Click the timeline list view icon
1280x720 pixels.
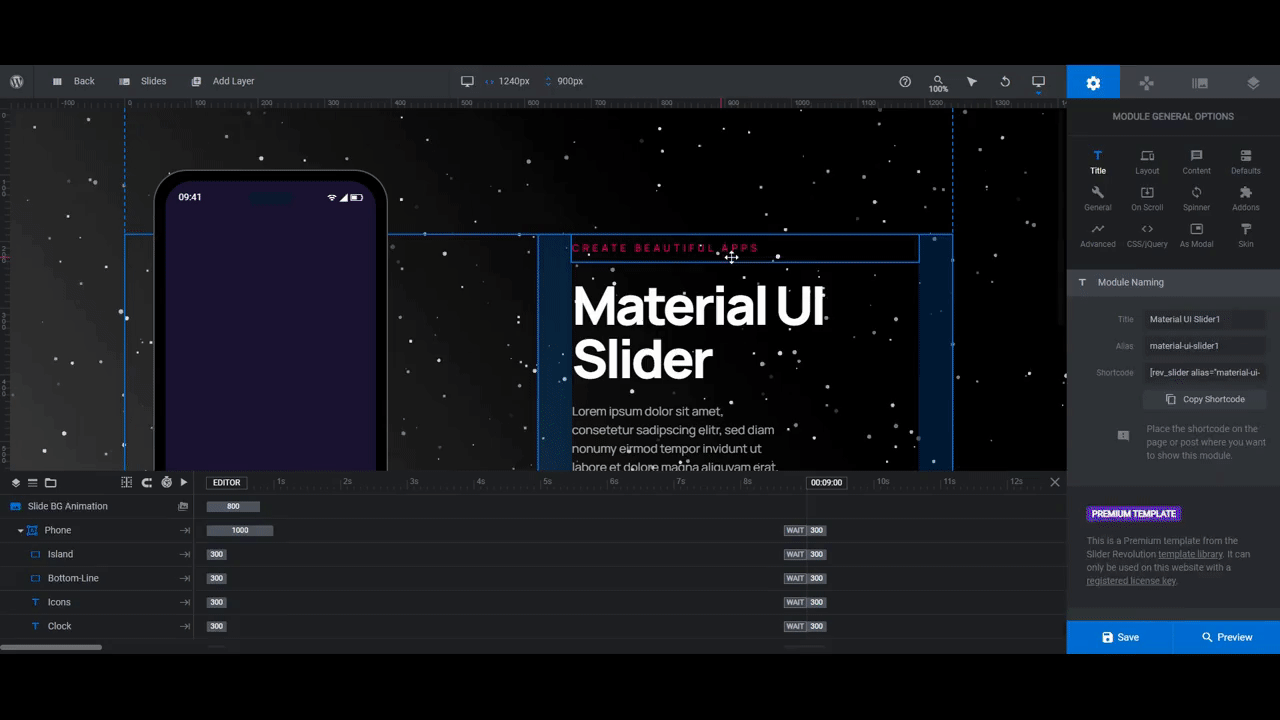32,483
